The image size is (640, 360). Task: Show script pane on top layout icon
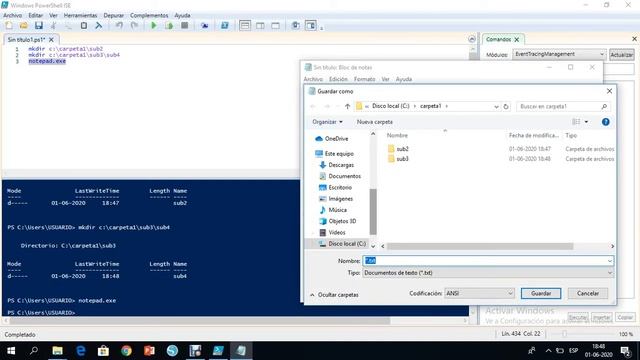[x=245, y=26]
